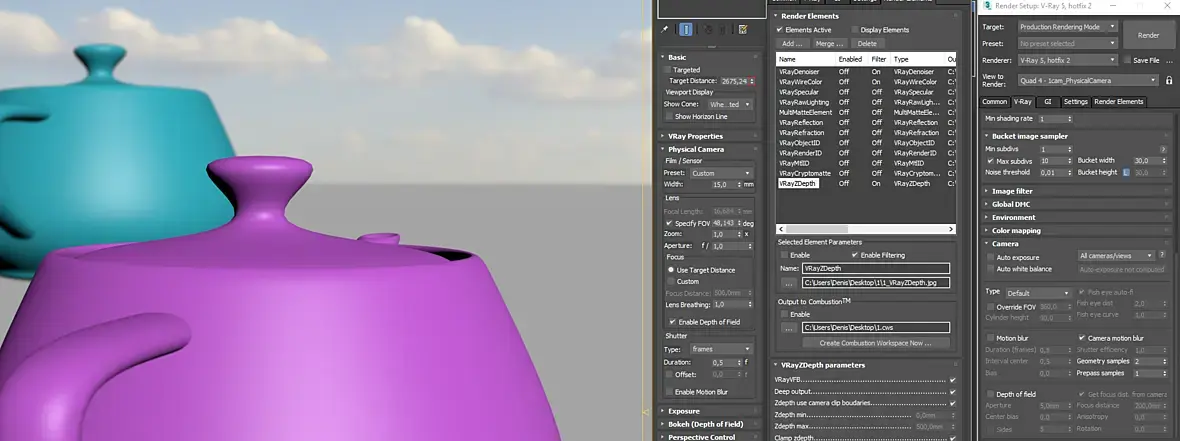Select VRayDenoiser row in elements list

click(x=865, y=71)
